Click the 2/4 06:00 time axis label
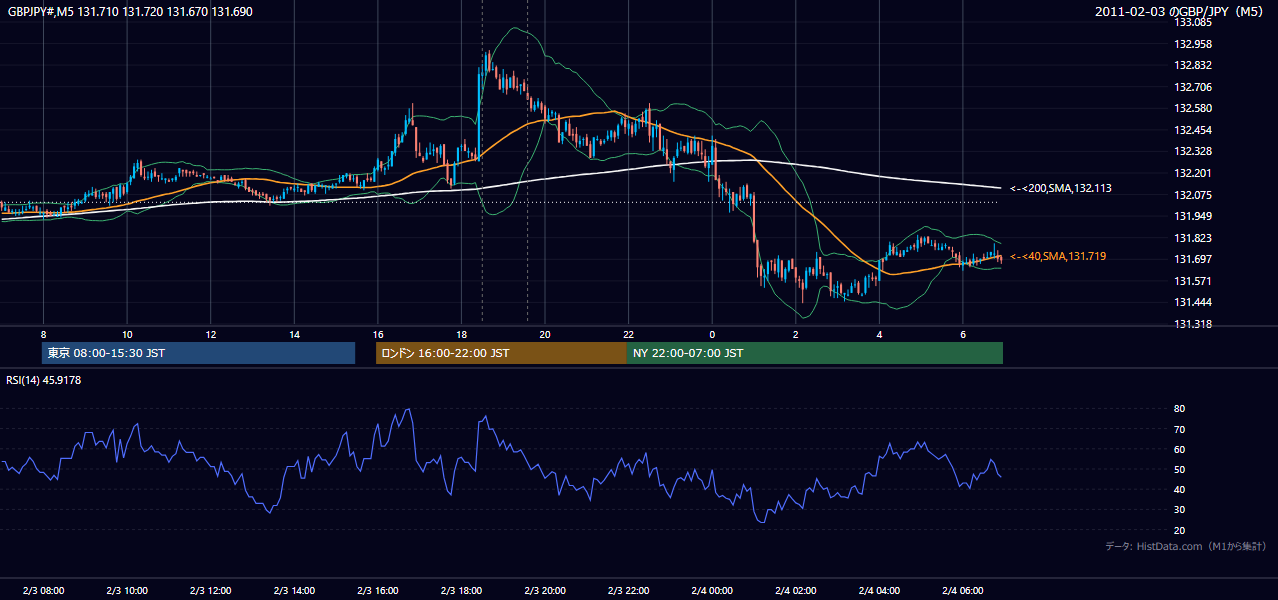This screenshot has width=1278, height=600. [963, 591]
